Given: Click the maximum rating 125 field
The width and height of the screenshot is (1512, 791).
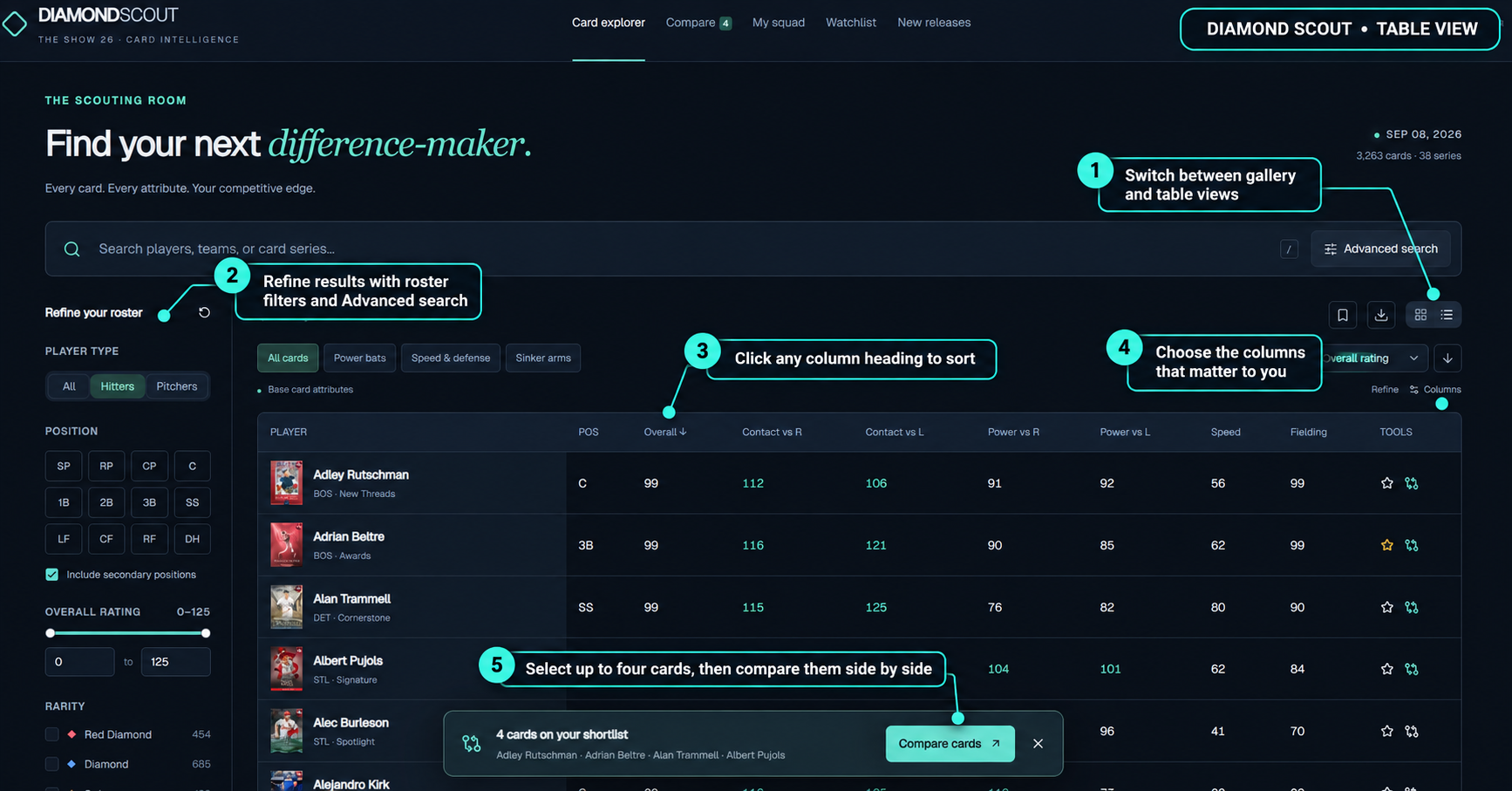Looking at the screenshot, I should pos(176,662).
